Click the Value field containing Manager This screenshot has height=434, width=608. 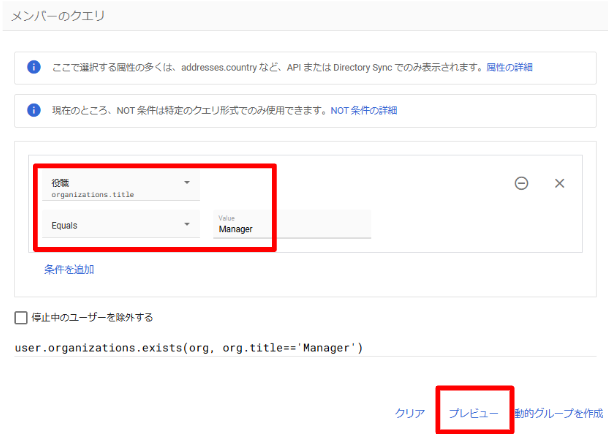pos(292,224)
